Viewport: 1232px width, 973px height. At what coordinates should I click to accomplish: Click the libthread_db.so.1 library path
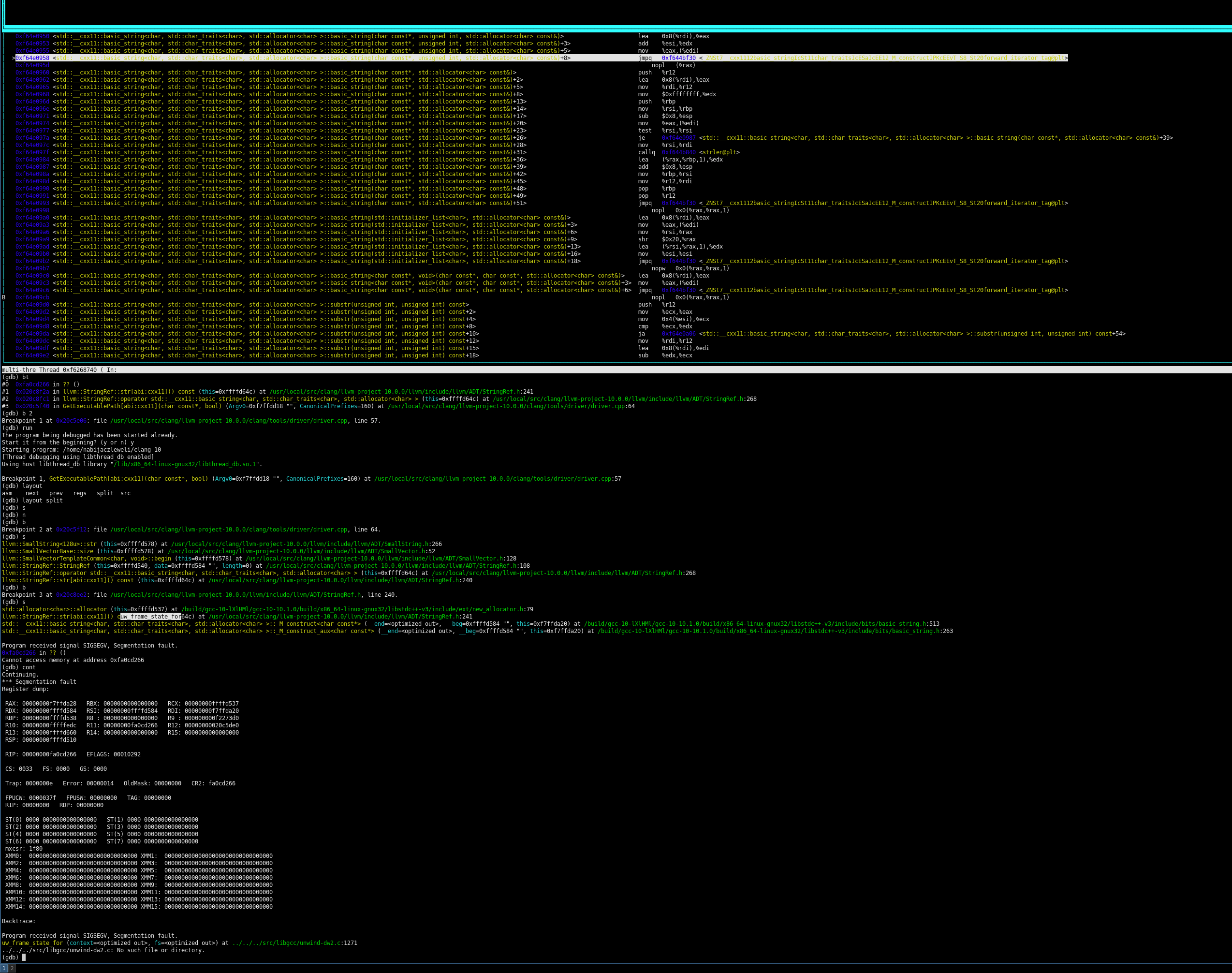coord(186,464)
